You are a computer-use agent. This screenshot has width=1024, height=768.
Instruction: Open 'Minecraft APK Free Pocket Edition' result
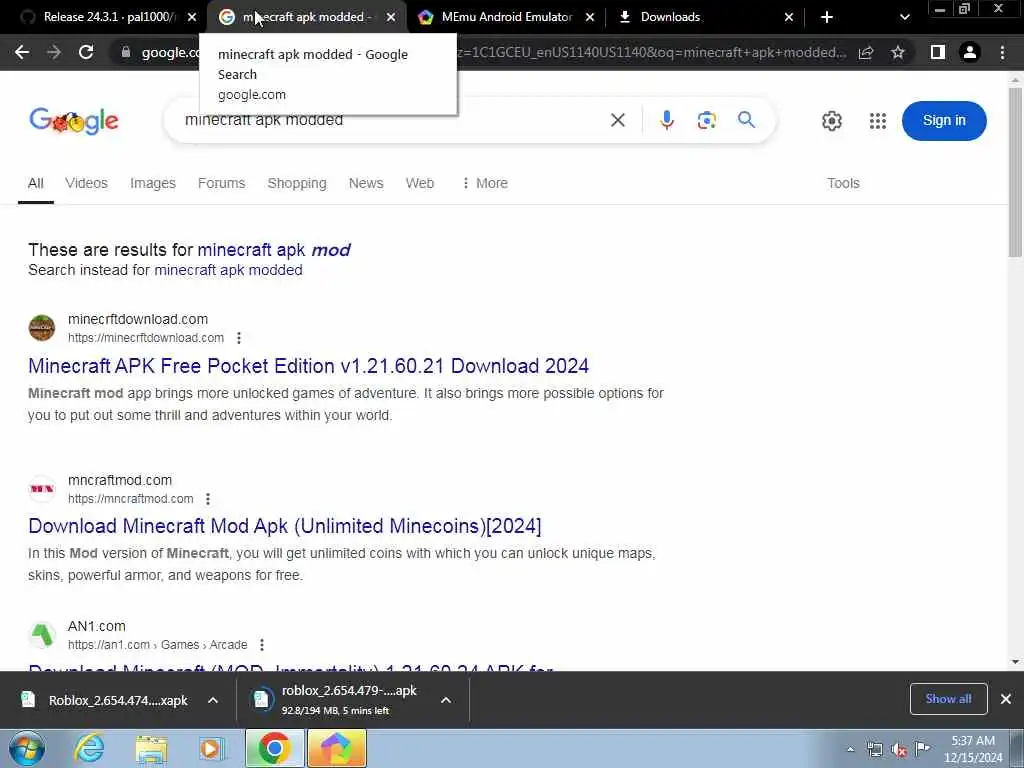click(x=308, y=366)
